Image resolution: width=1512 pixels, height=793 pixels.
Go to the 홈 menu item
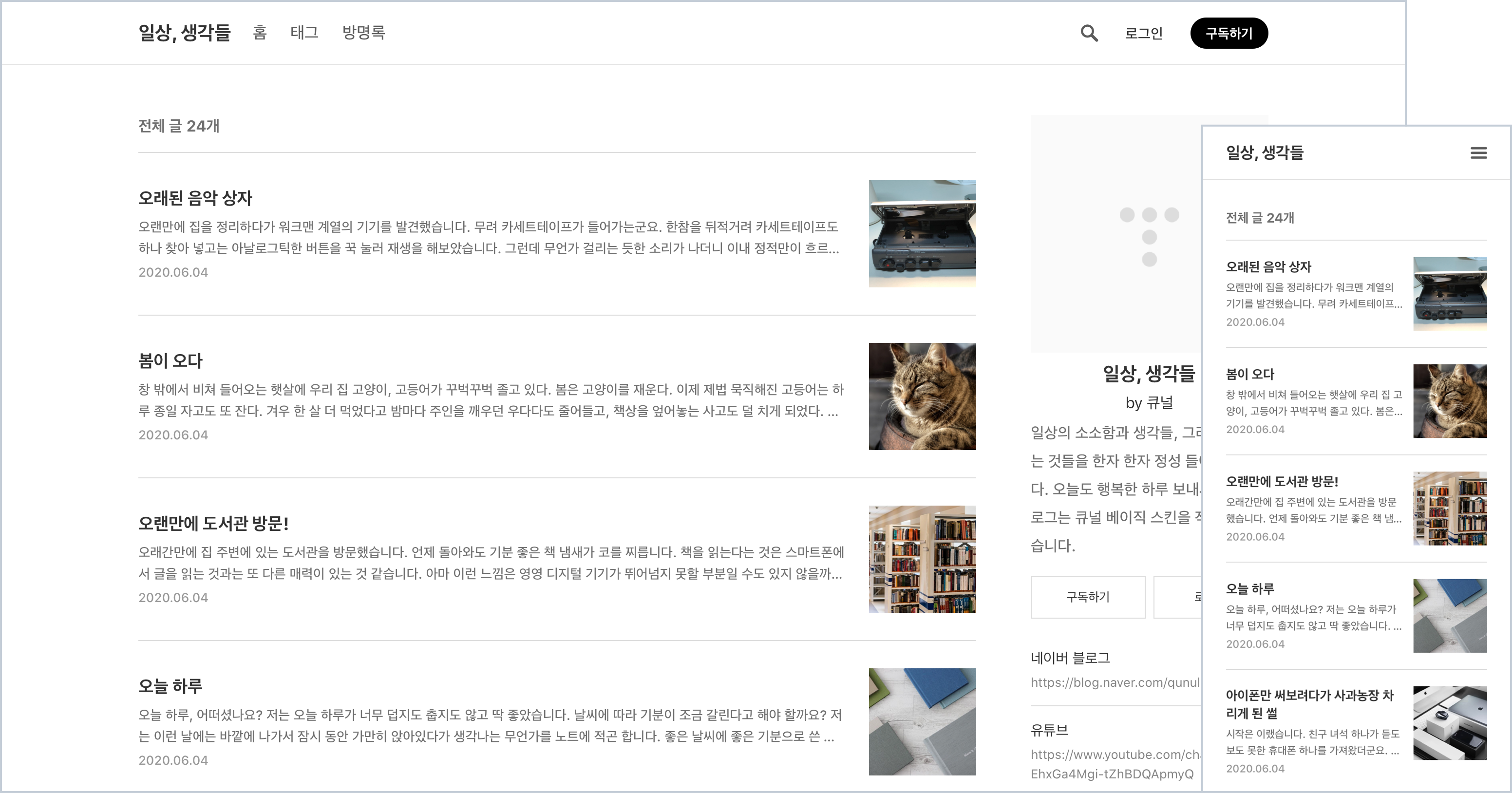pos(260,32)
